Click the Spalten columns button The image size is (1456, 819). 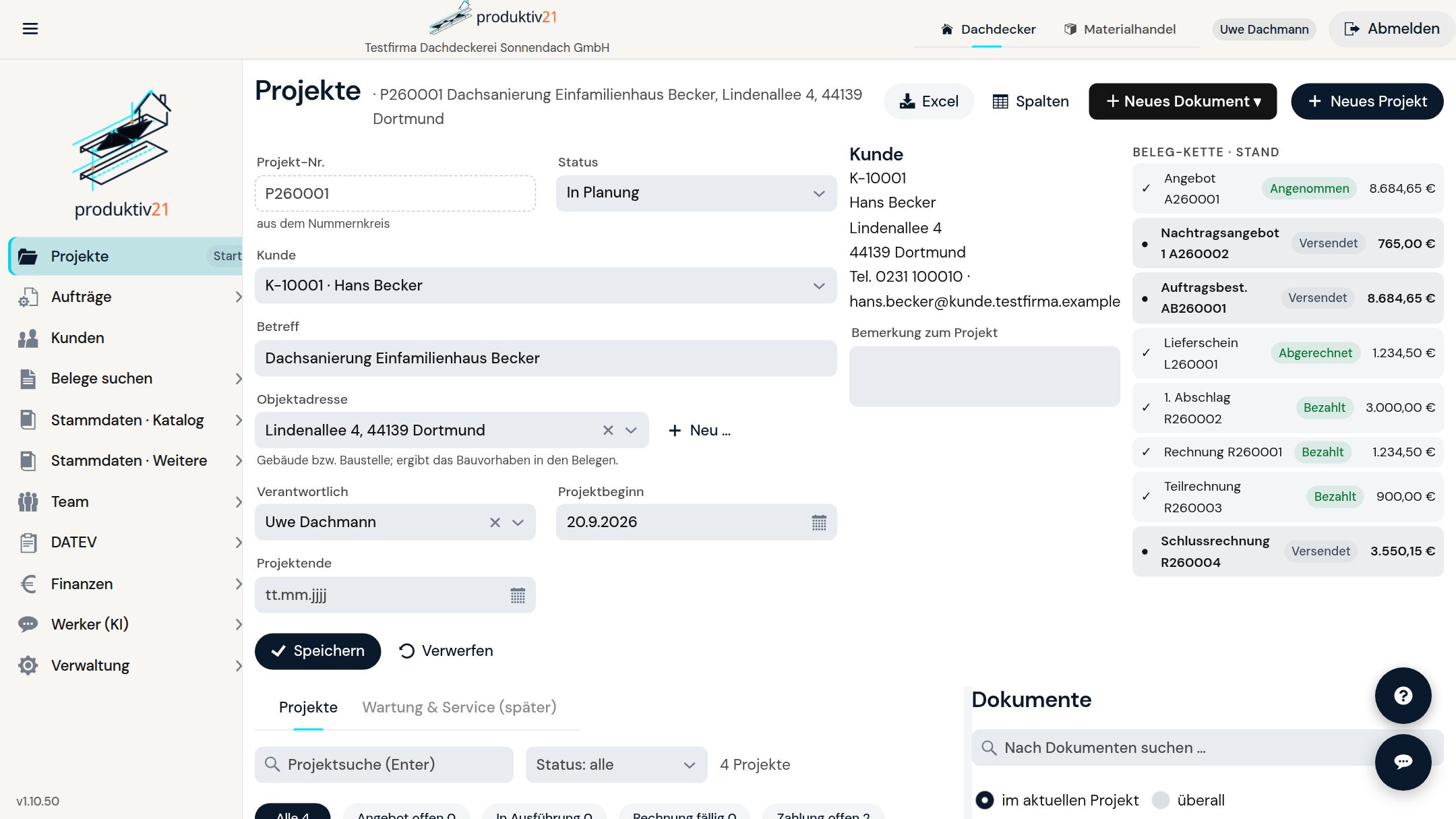point(1031,101)
